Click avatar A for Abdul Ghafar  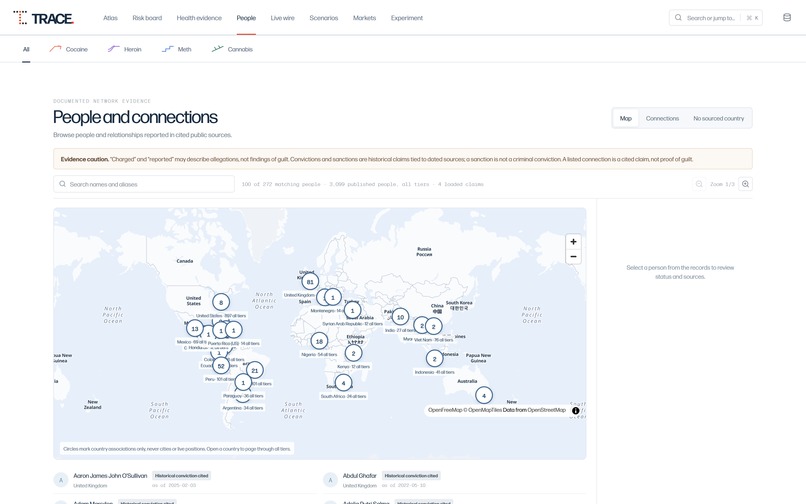point(330,480)
